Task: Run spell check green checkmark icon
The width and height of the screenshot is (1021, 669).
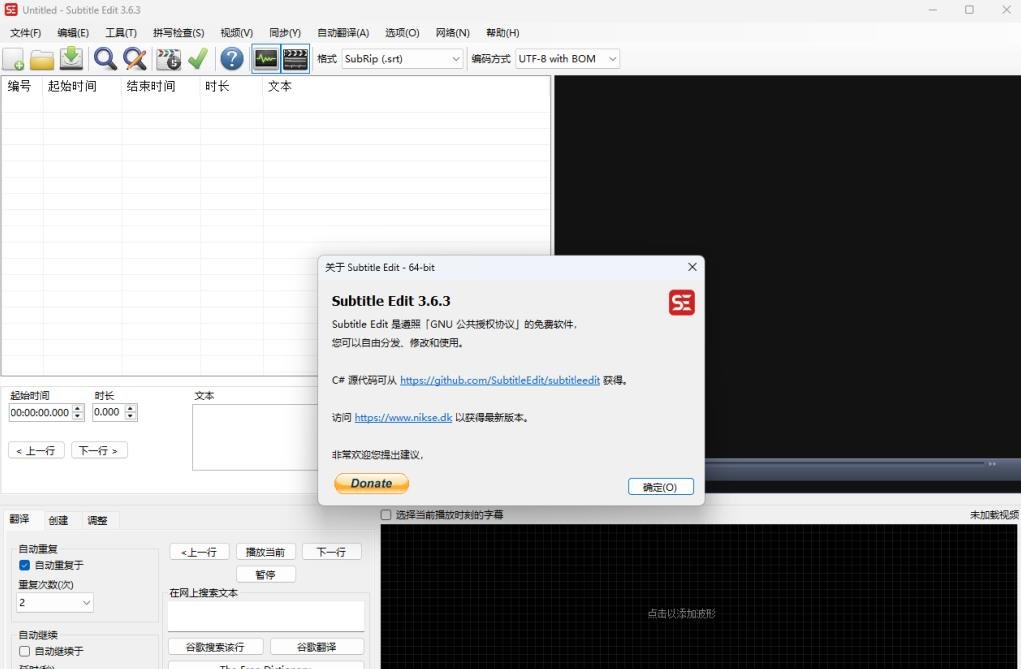Action: tap(198, 59)
